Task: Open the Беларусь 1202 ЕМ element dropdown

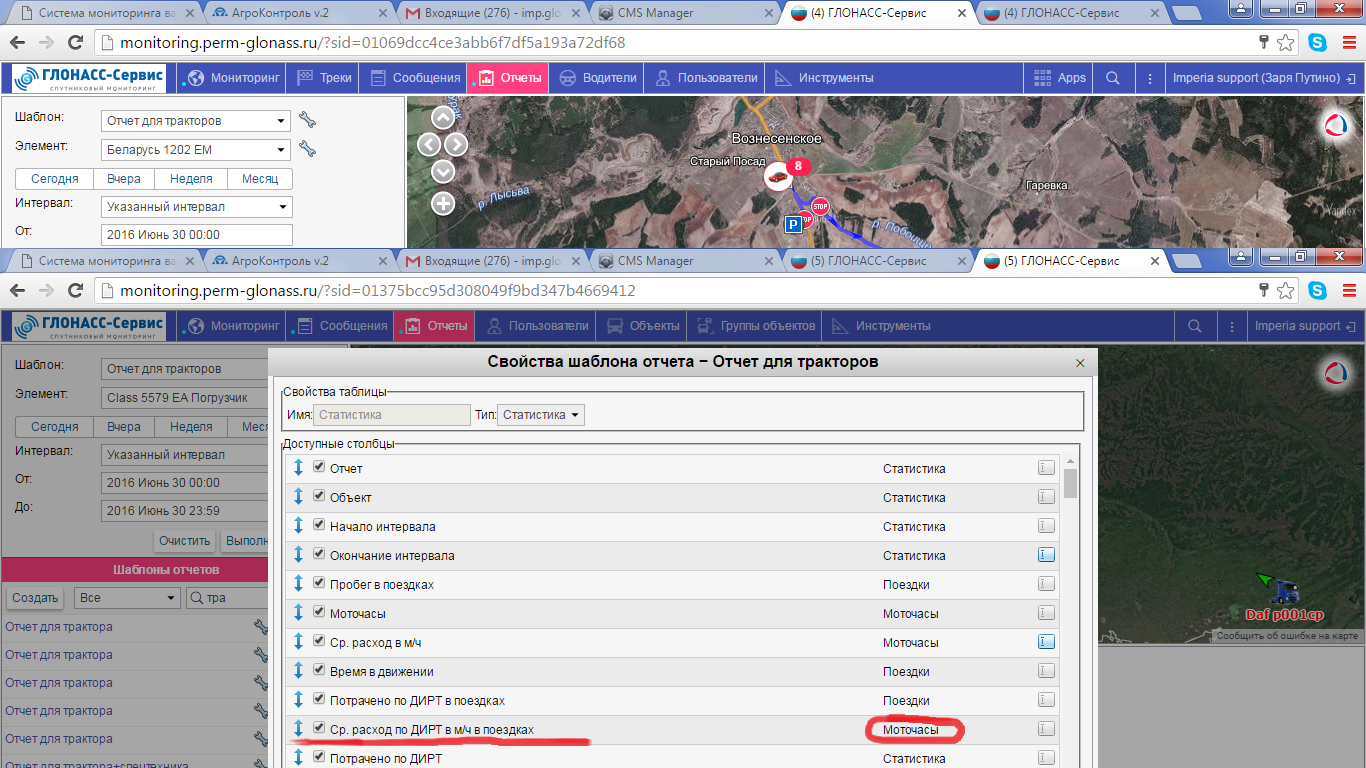Action: pyautogui.click(x=196, y=150)
